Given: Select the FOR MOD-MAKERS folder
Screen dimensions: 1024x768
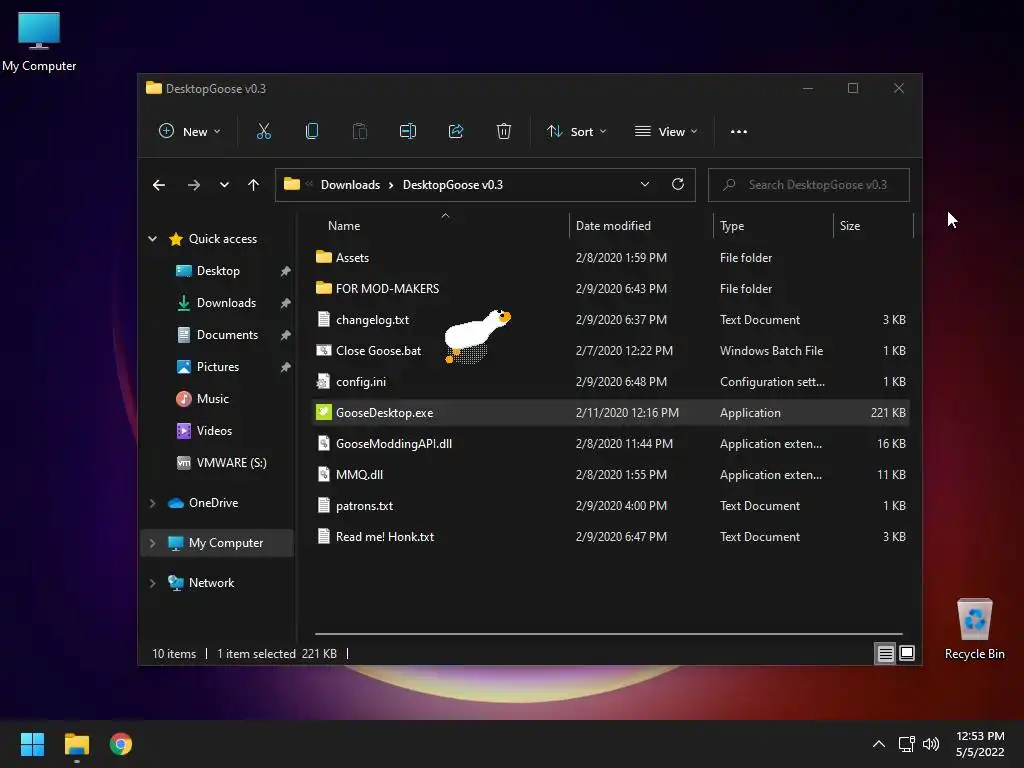Looking at the screenshot, I should pyautogui.click(x=387, y=288).
